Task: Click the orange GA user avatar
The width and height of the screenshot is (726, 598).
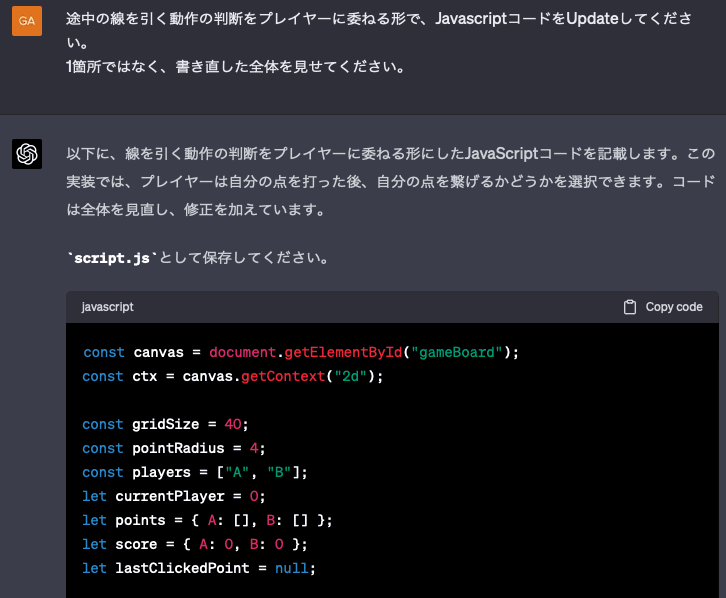Action: (x=27, y=21)
